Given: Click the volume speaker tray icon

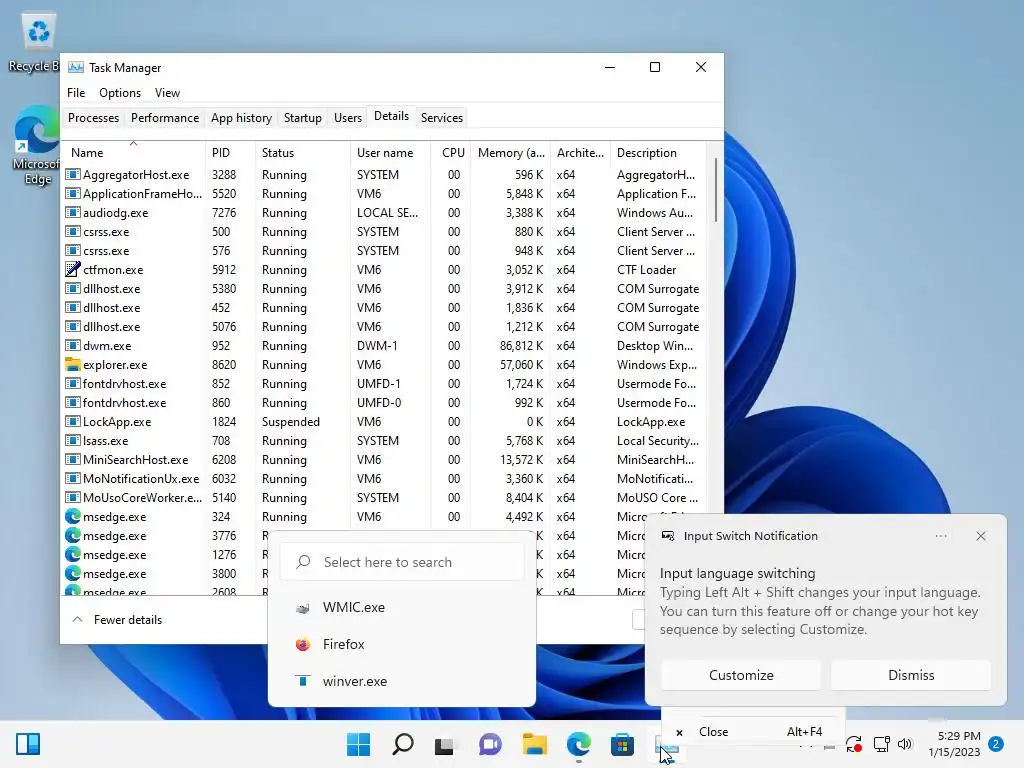Looking at the screenshot, I should [x=904, y=744].
